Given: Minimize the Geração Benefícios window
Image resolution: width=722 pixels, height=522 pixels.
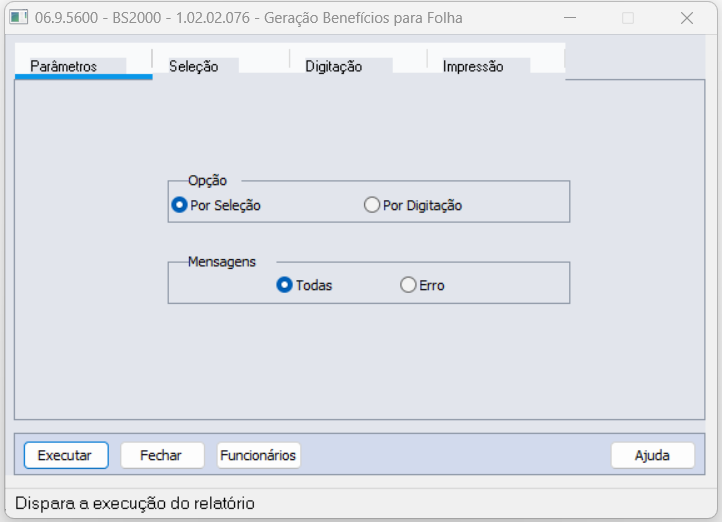Looking at the screenshot, I should coord(570,18).
